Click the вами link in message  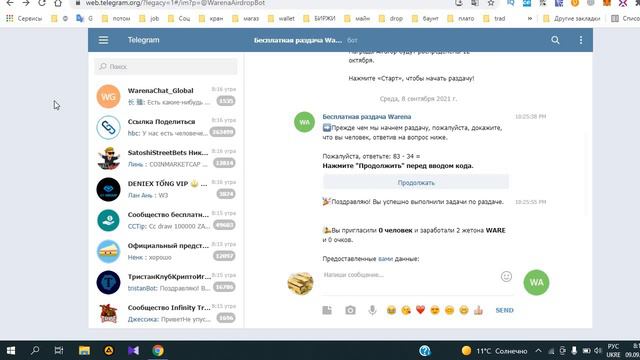(x=385, y=259)
